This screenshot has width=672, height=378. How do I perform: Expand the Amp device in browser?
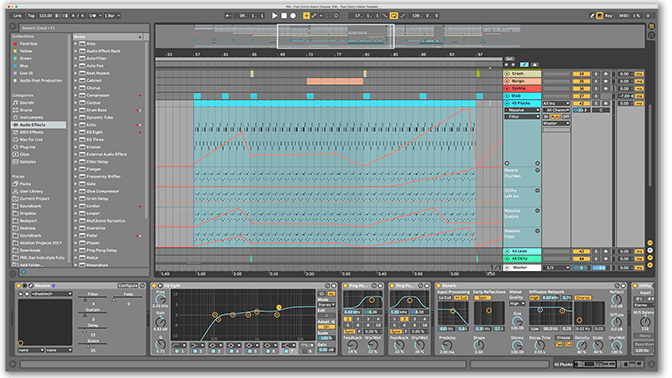click(75, 44)
